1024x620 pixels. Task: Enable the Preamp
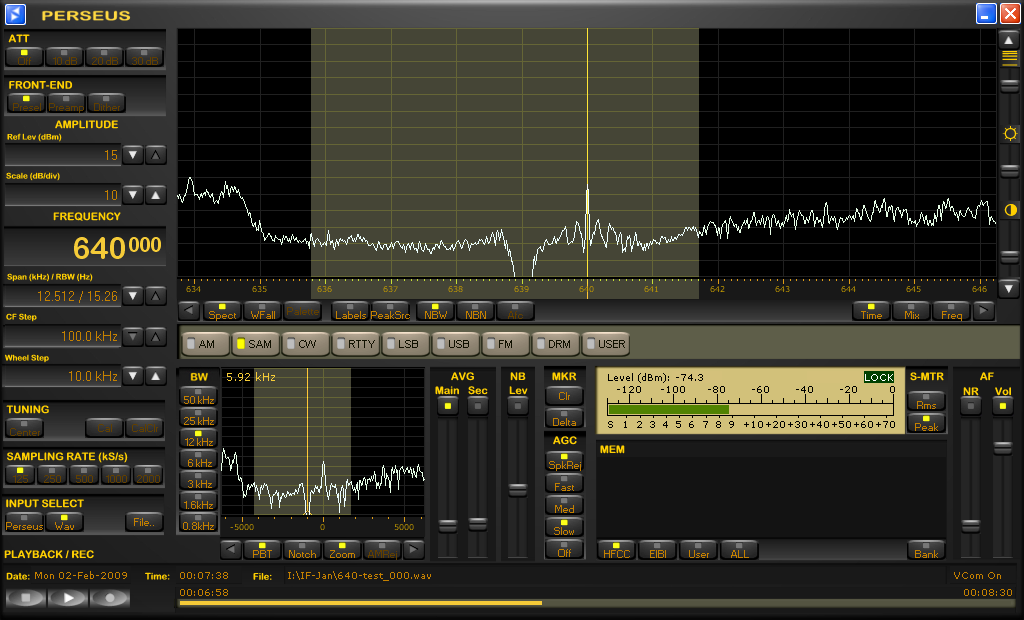[x=66, y=103]
